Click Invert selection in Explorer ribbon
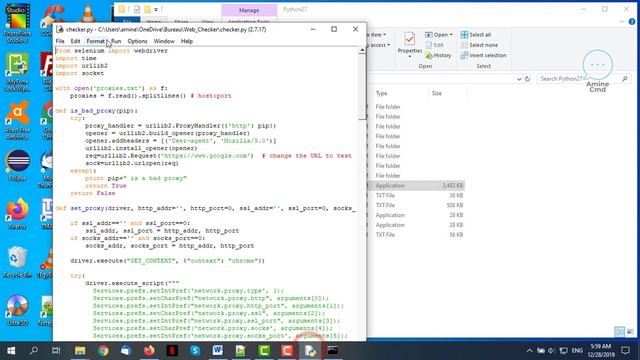This screenshot has width=640, height=360. (x=483, y=55)
